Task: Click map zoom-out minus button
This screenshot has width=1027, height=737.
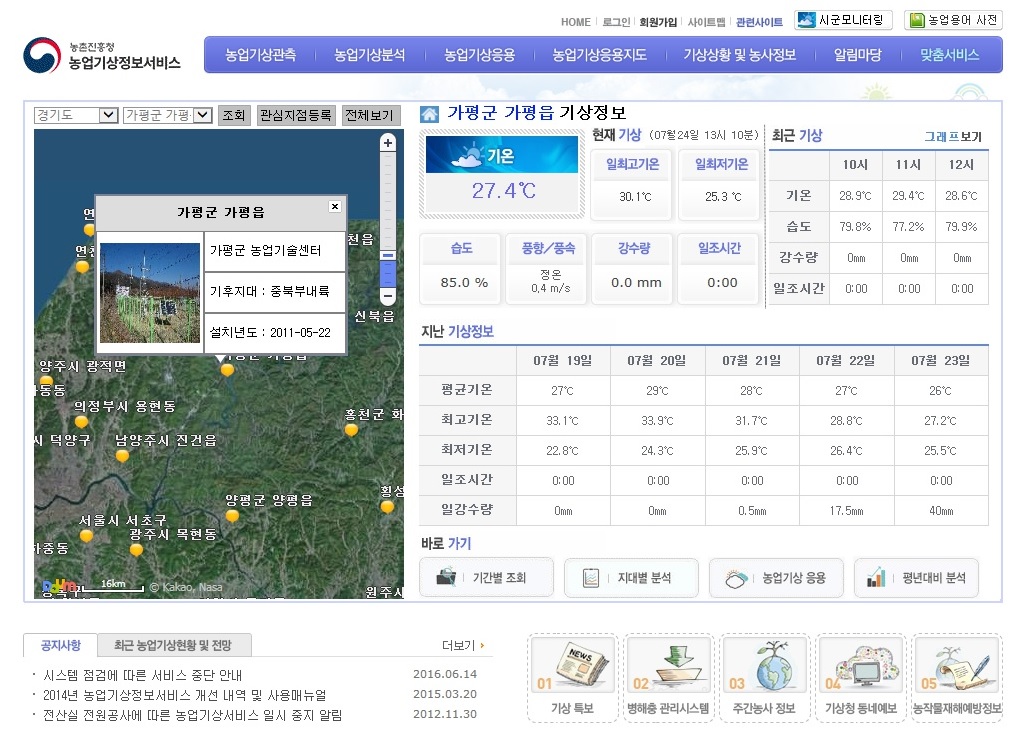Action: click(x=388, y=296)
